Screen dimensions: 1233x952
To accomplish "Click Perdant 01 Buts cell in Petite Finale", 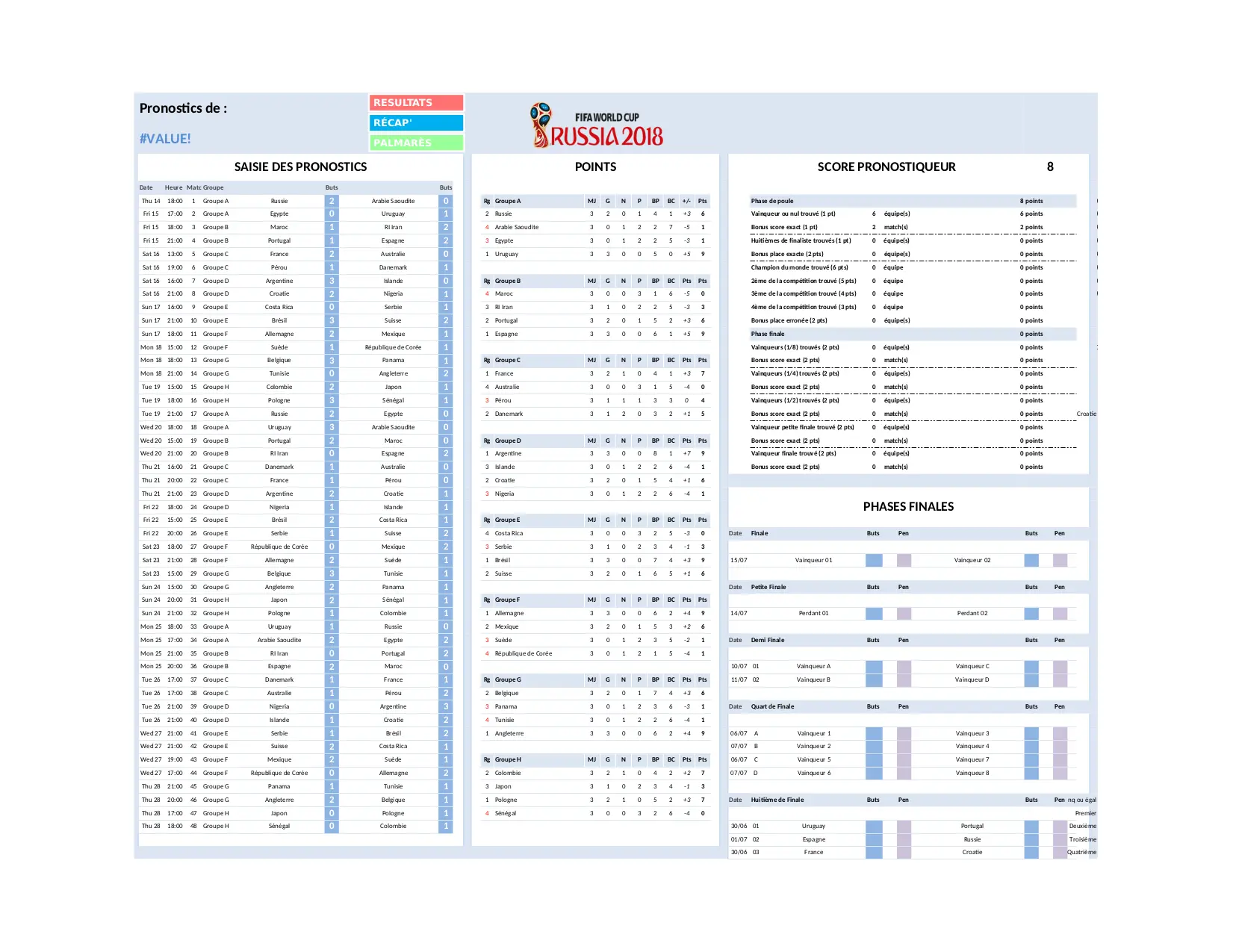I will tap(873, 613).
